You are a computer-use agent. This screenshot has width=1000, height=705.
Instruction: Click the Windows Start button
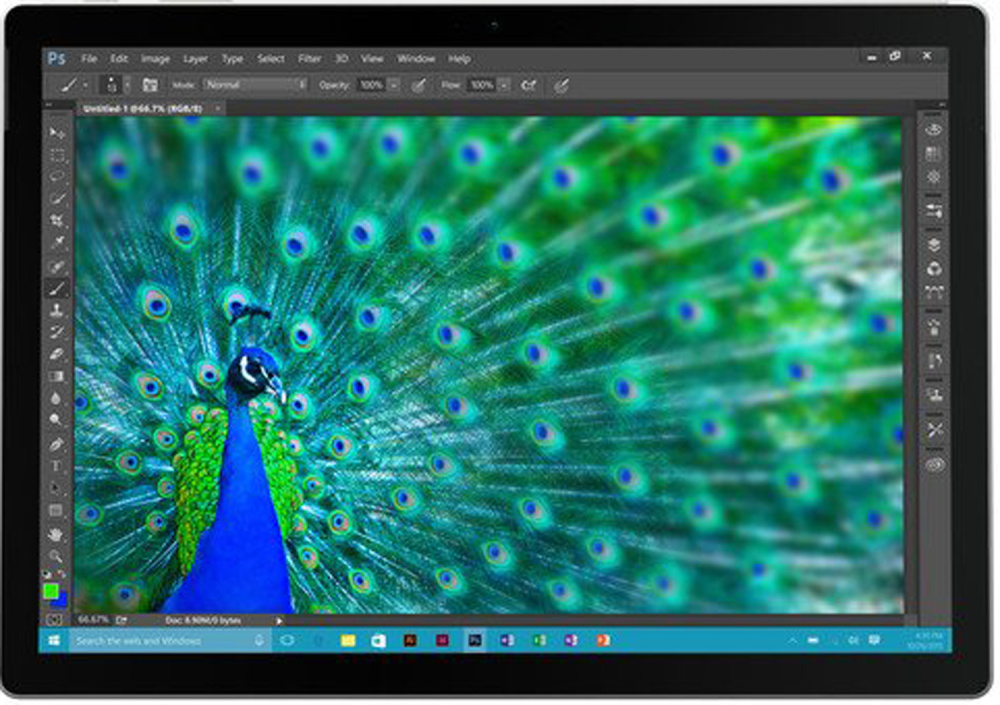[54, 640]
